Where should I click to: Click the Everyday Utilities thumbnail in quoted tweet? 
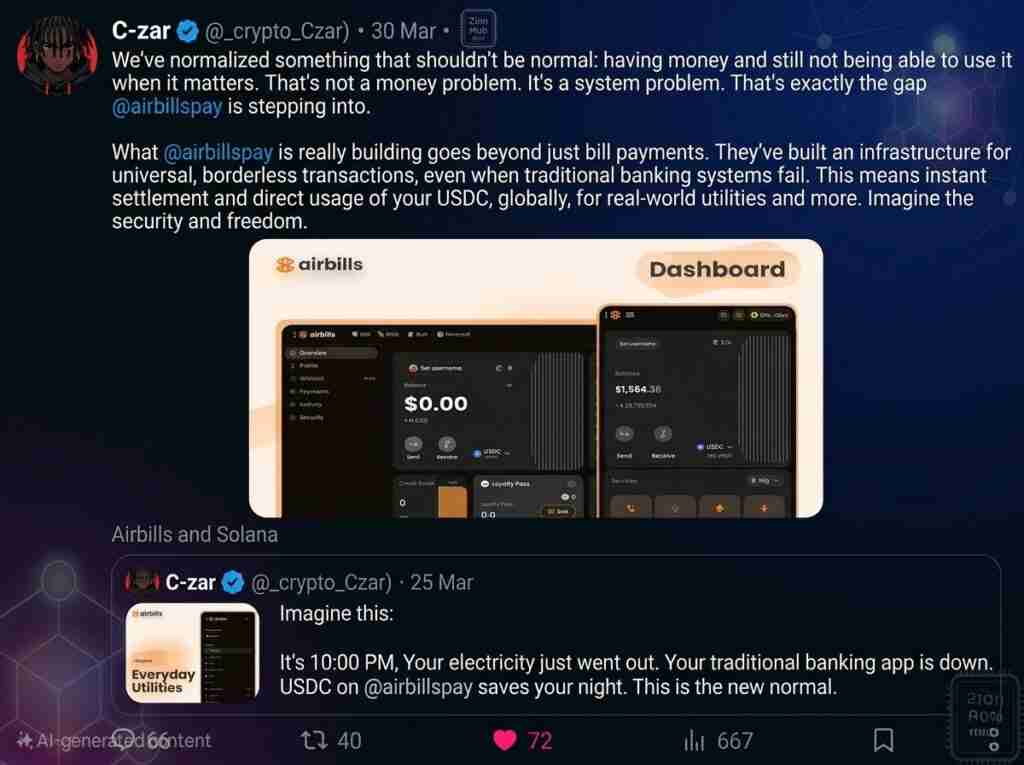click(193, 653)
